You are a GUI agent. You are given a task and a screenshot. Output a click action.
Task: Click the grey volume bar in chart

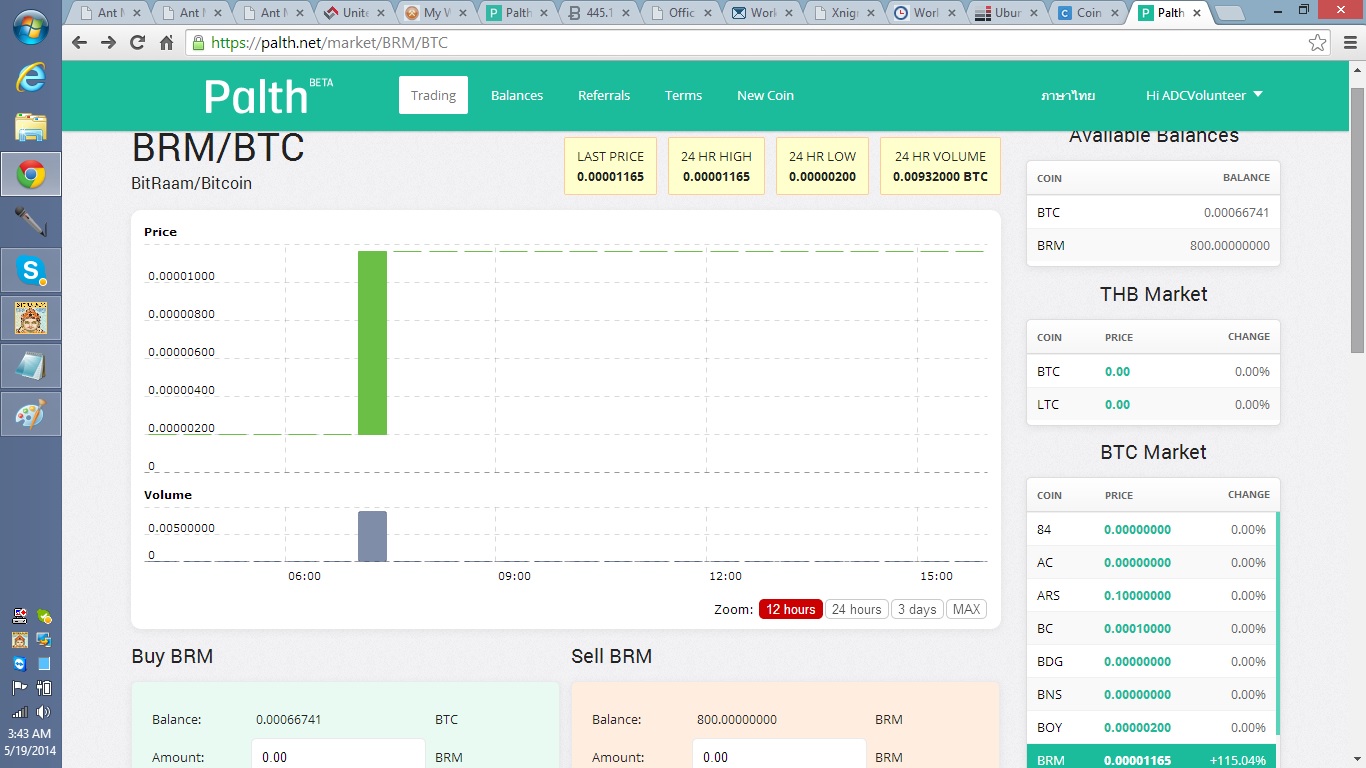[372, 536]
